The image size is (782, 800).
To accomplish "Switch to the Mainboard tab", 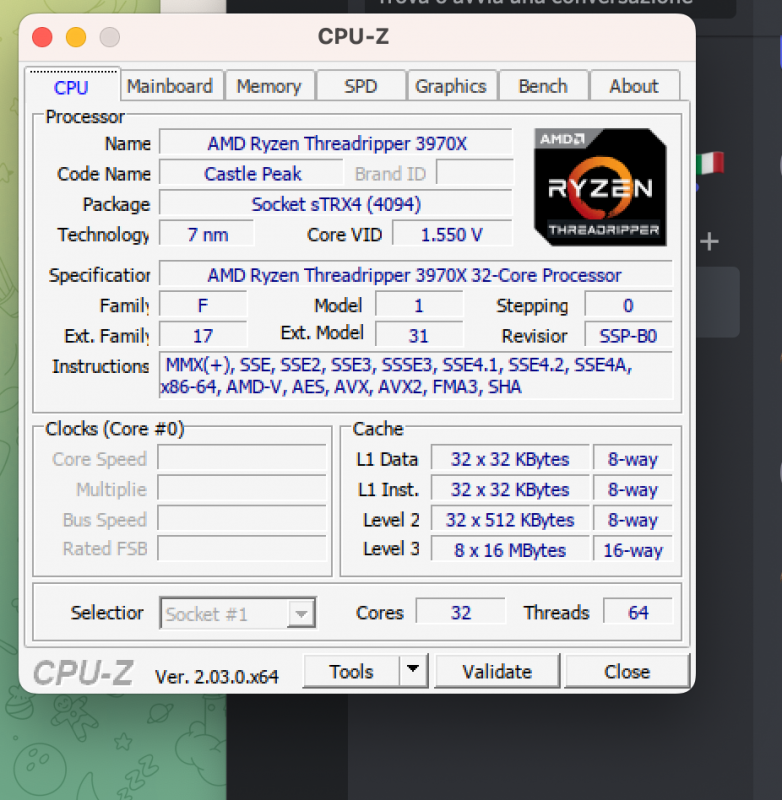I will pyautogui.click(x=170, y=86).
